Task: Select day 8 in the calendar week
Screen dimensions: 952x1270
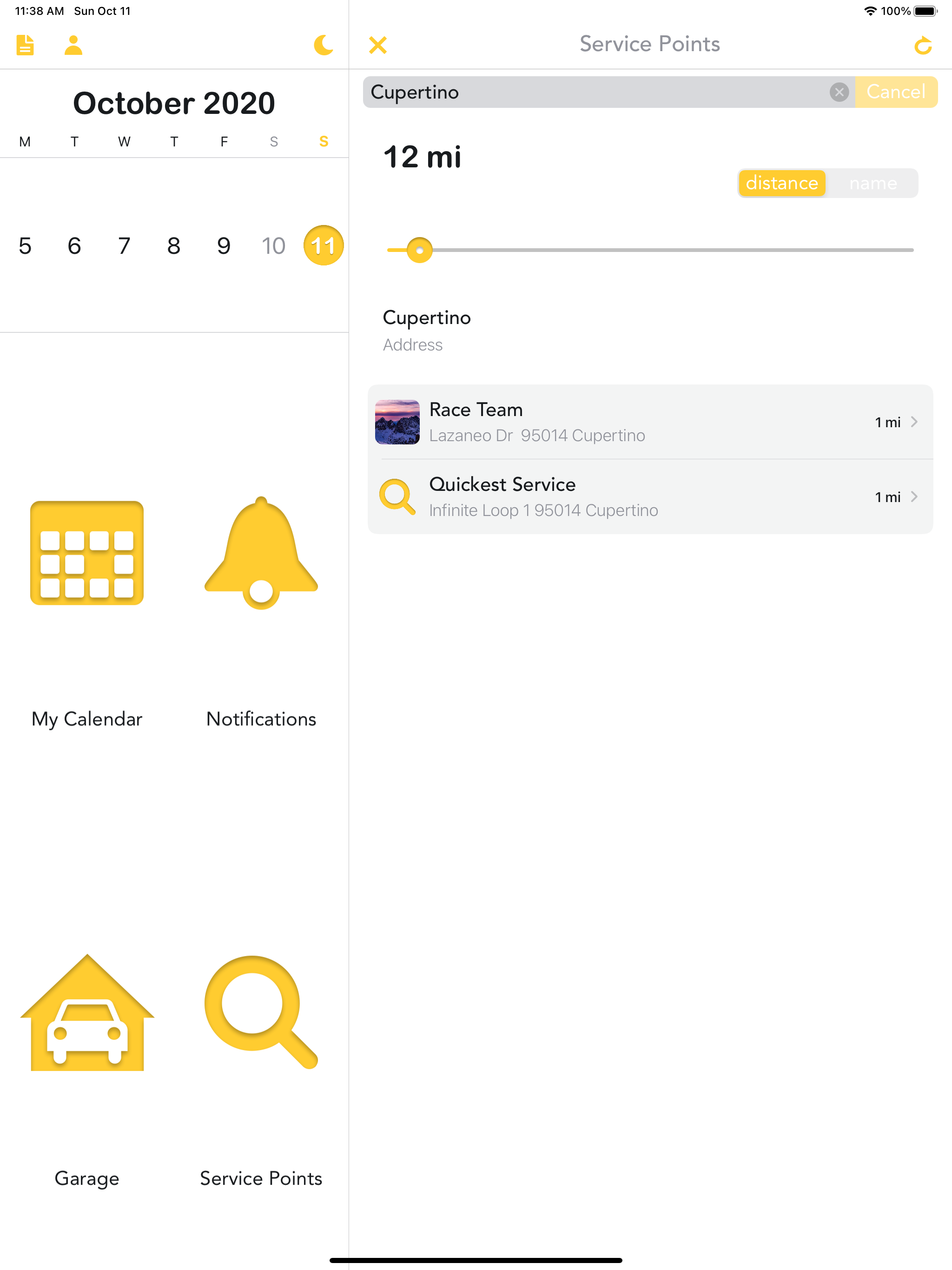Action: [174, 246]
